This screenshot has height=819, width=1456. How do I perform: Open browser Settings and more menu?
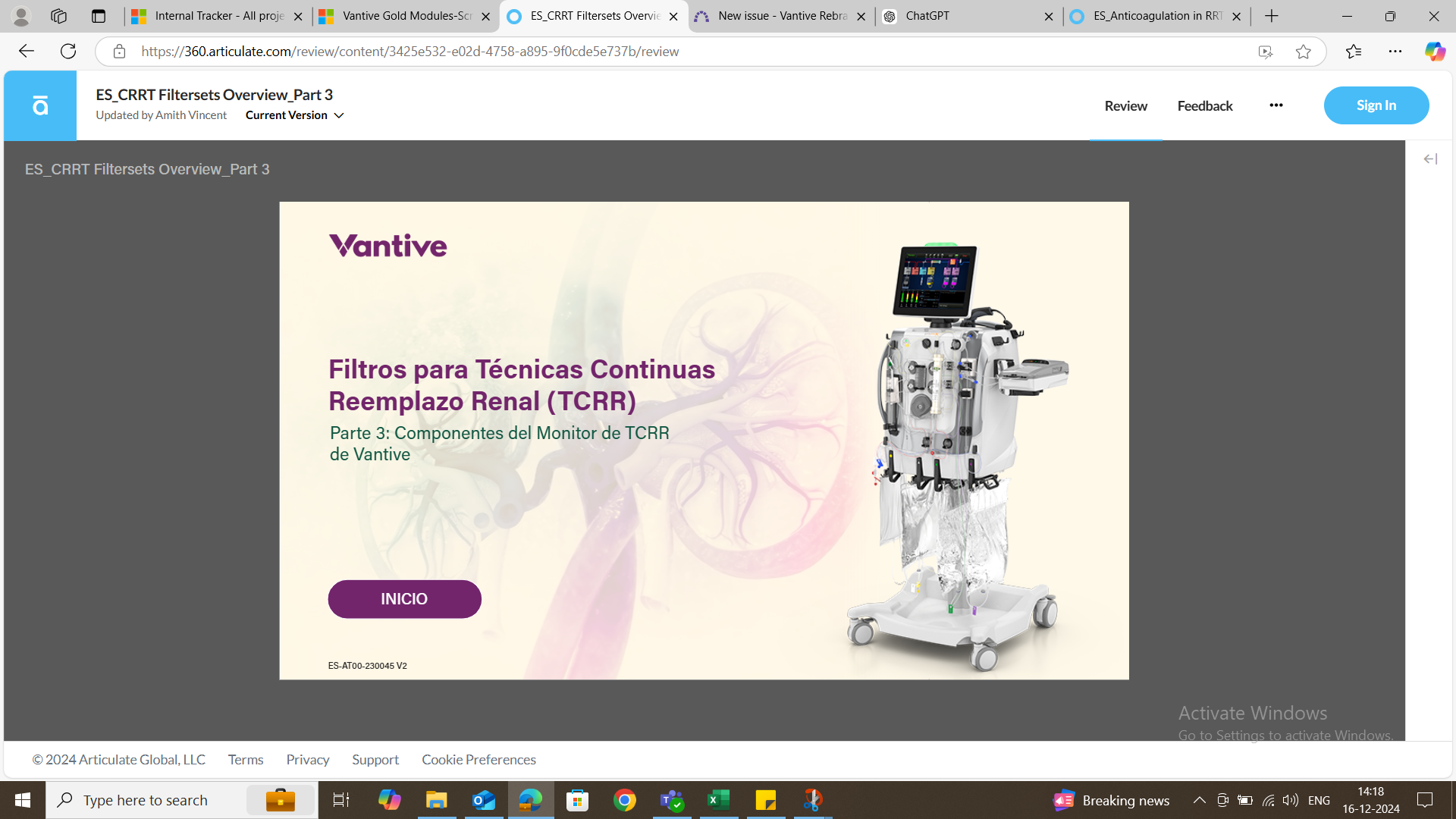[x=1395, y=52]
